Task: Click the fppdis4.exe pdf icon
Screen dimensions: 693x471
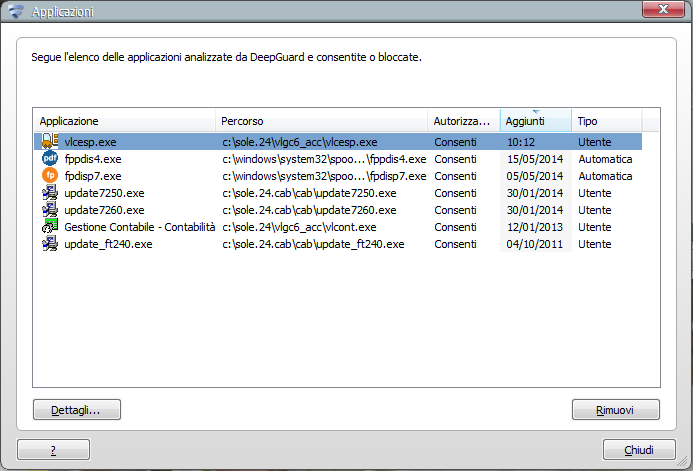Action: point(49,159)
